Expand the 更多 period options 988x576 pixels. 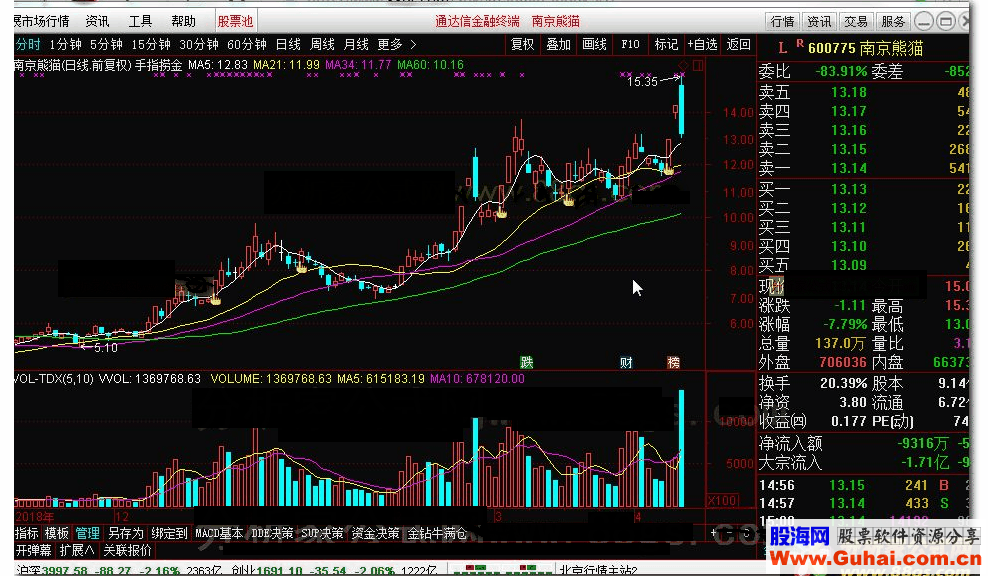click(x=396, y=45)
